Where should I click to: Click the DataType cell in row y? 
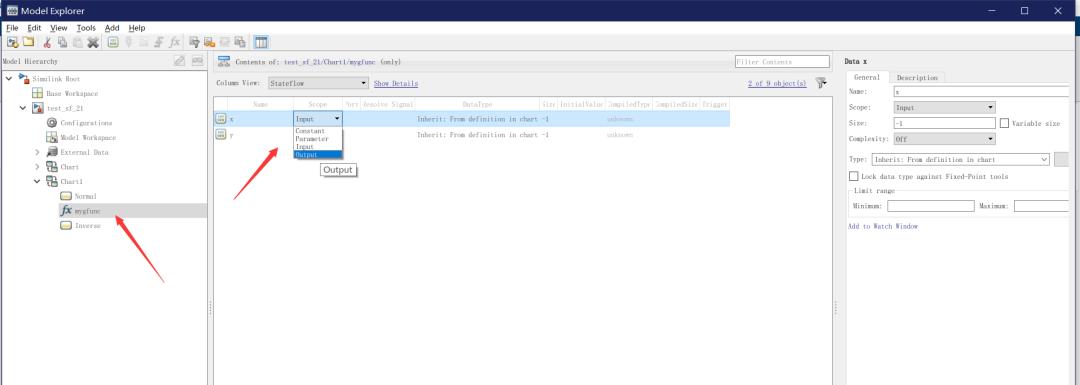[x=477, y=134]
